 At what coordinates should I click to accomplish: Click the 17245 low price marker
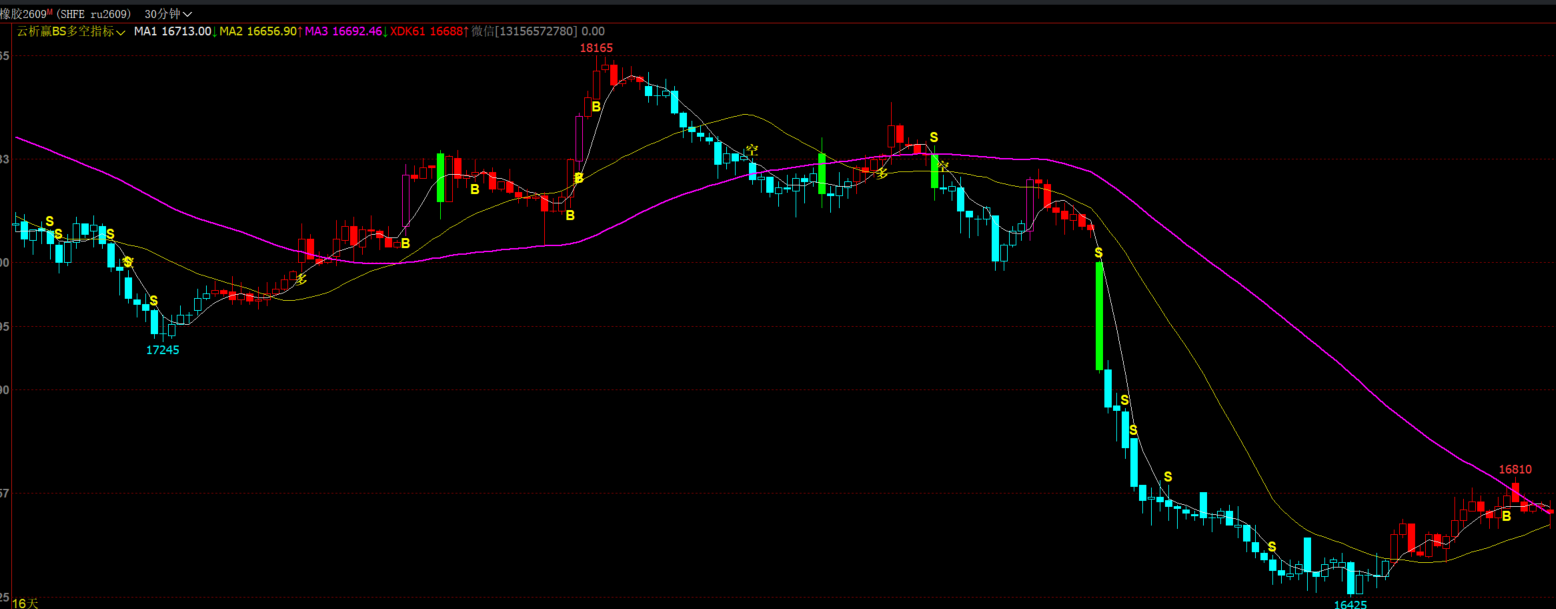click(x=163, y=350)
